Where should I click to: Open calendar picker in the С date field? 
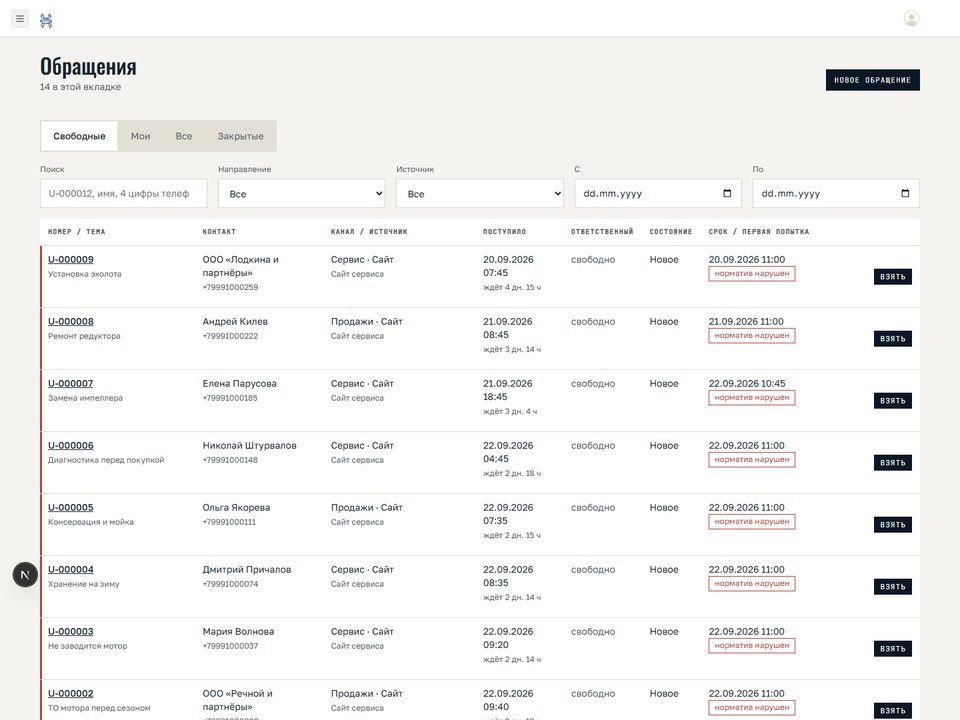coord(727,193)
